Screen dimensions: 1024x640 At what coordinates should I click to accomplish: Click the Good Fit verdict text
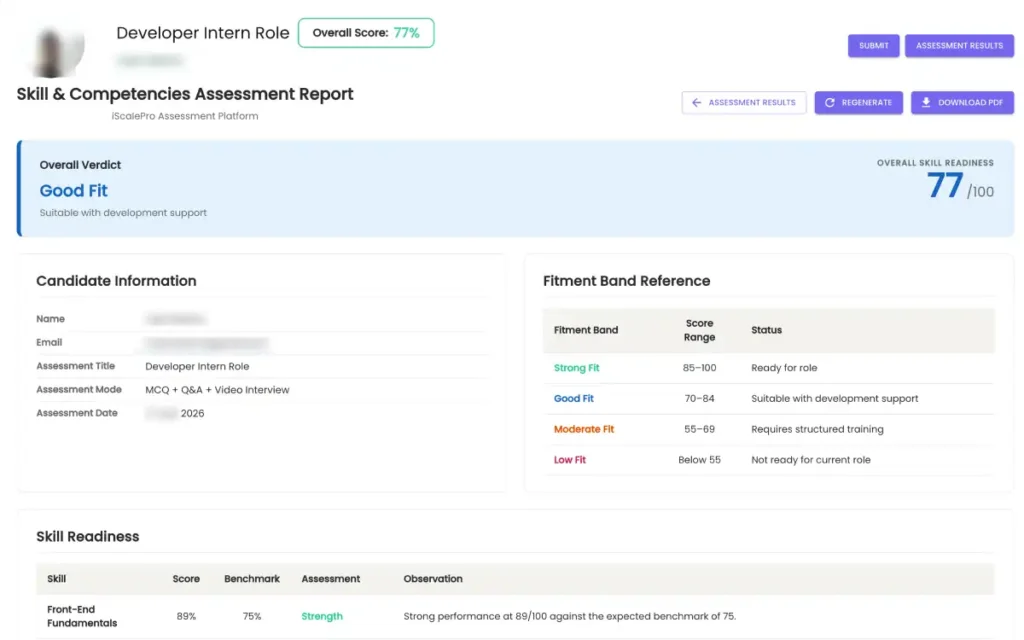pos(73,191)
